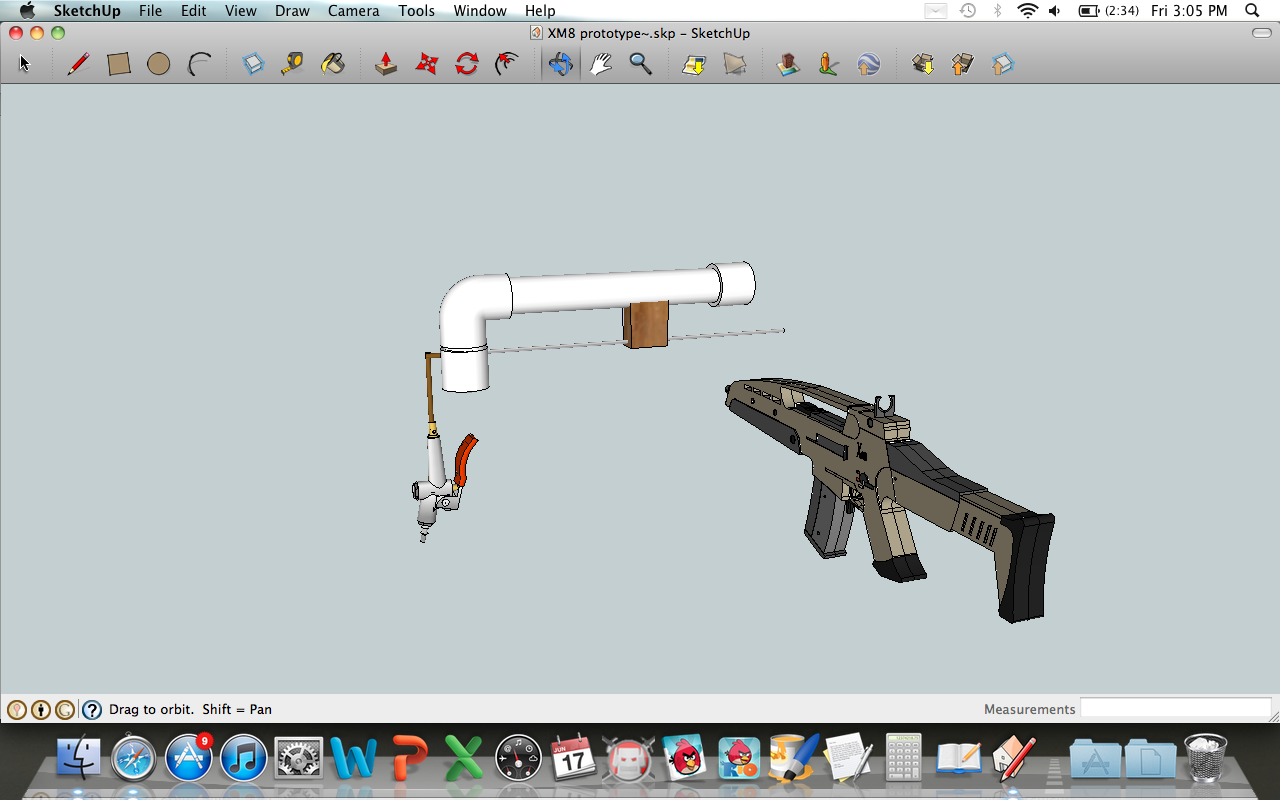Click the help question mark in status bar
Viewport: 1280px width, 800px height.
click(92, 710)
